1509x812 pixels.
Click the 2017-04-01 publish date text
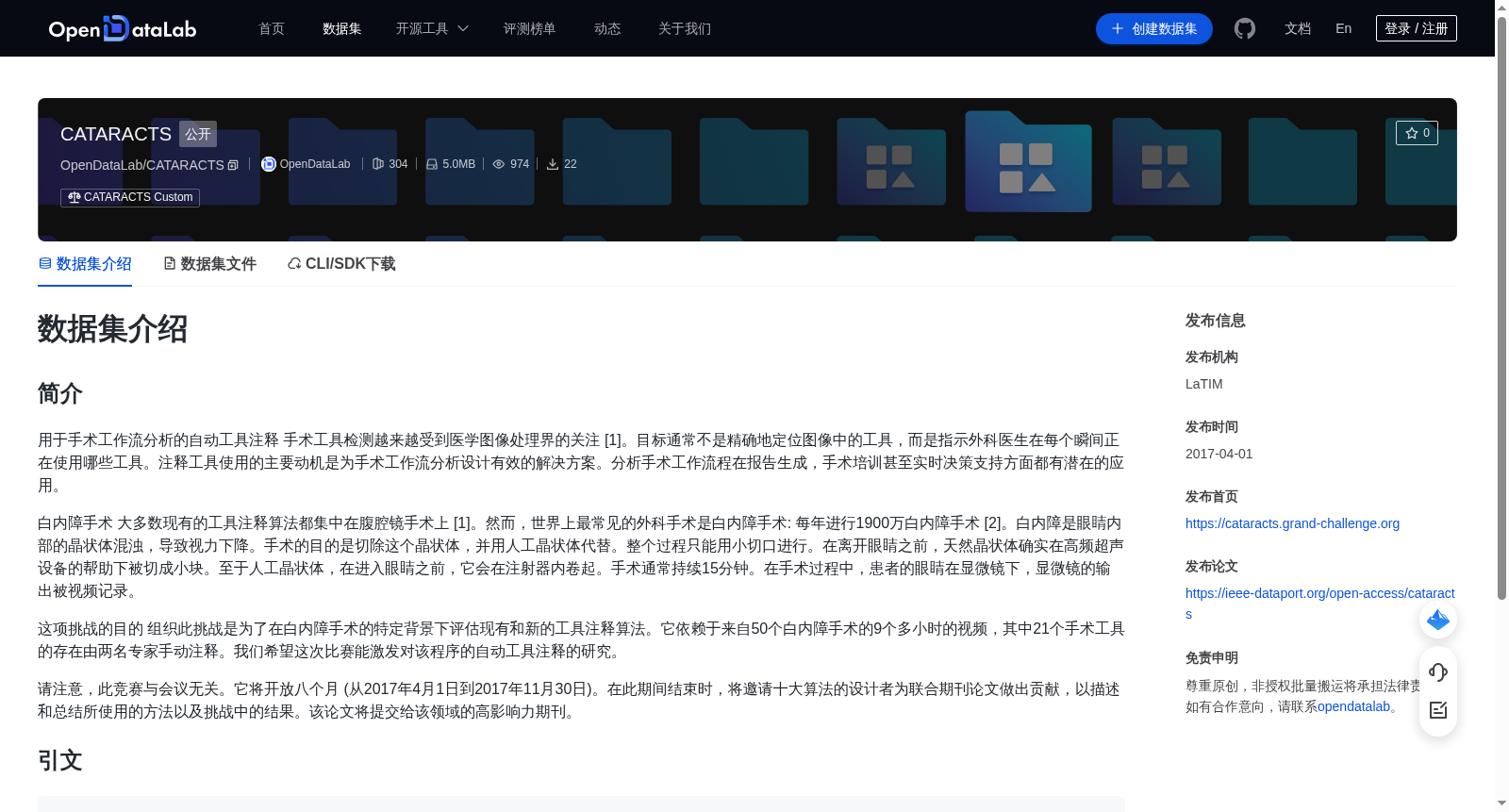click(x=1219, y=454)
